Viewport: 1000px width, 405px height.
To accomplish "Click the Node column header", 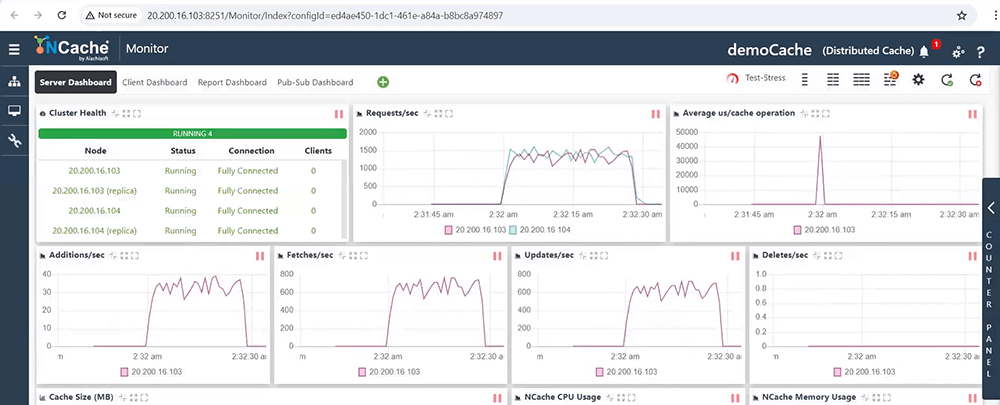I will [x=95, y=151].
